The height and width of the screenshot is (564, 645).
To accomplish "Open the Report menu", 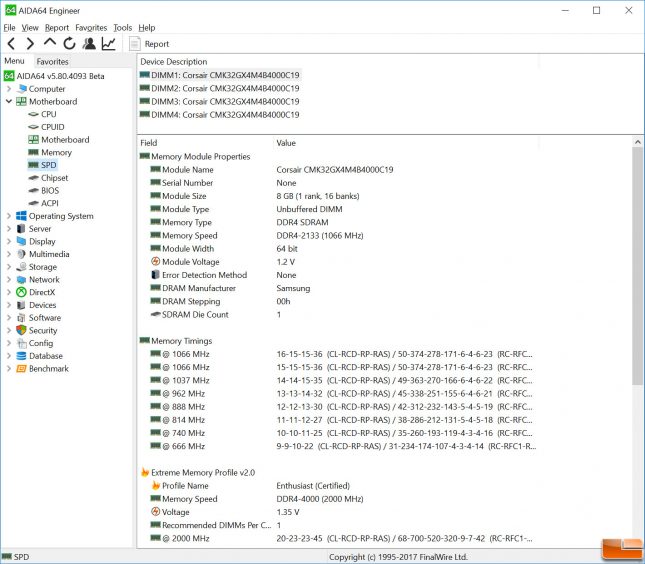I will tap(57, 28).
